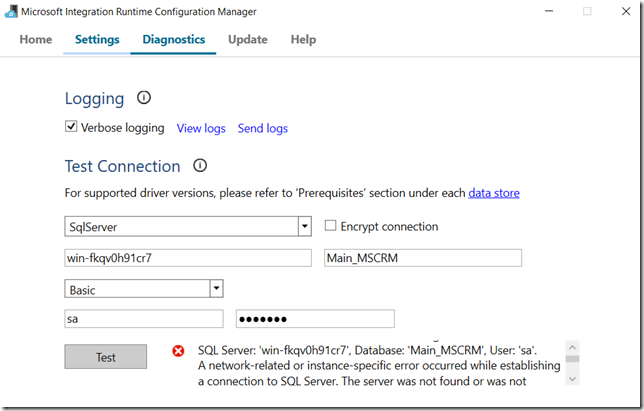Screen dimensions: 644x411
Task: Close the Configuration Manager window
Action: pyautogui.click(x=626, y=11)
